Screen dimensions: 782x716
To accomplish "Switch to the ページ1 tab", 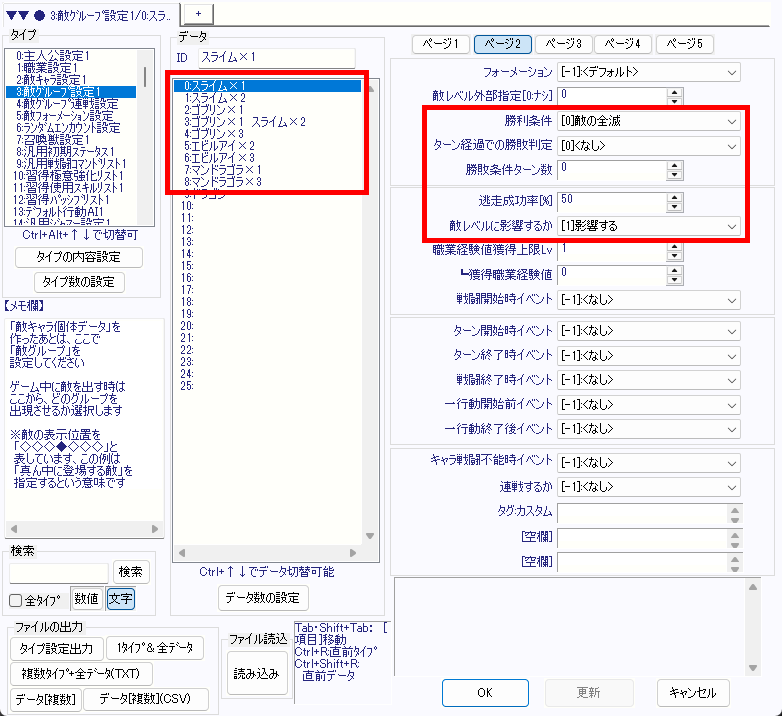I will pyautogui.click(x=441, y=44).
